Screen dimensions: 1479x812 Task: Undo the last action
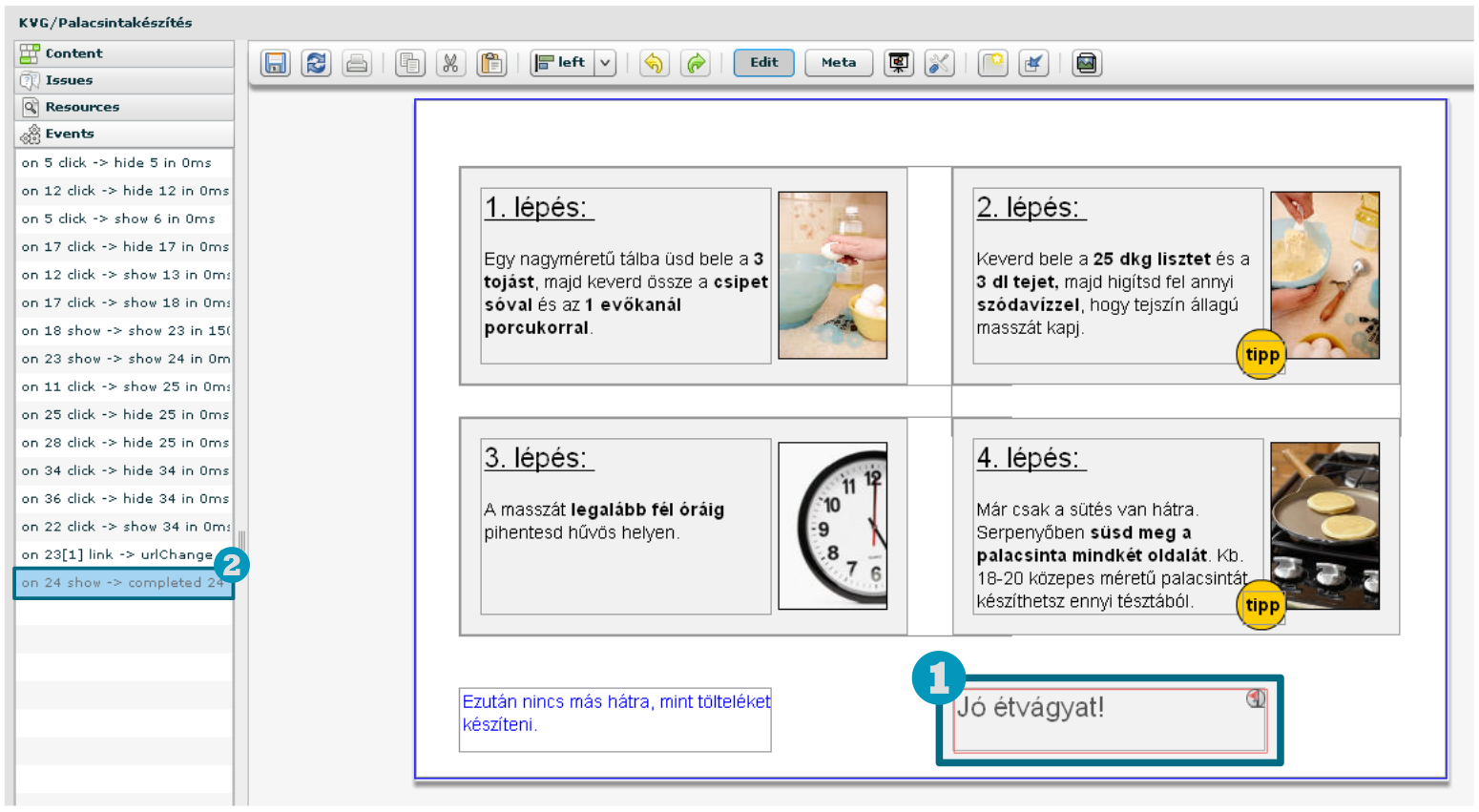point(654,63)
